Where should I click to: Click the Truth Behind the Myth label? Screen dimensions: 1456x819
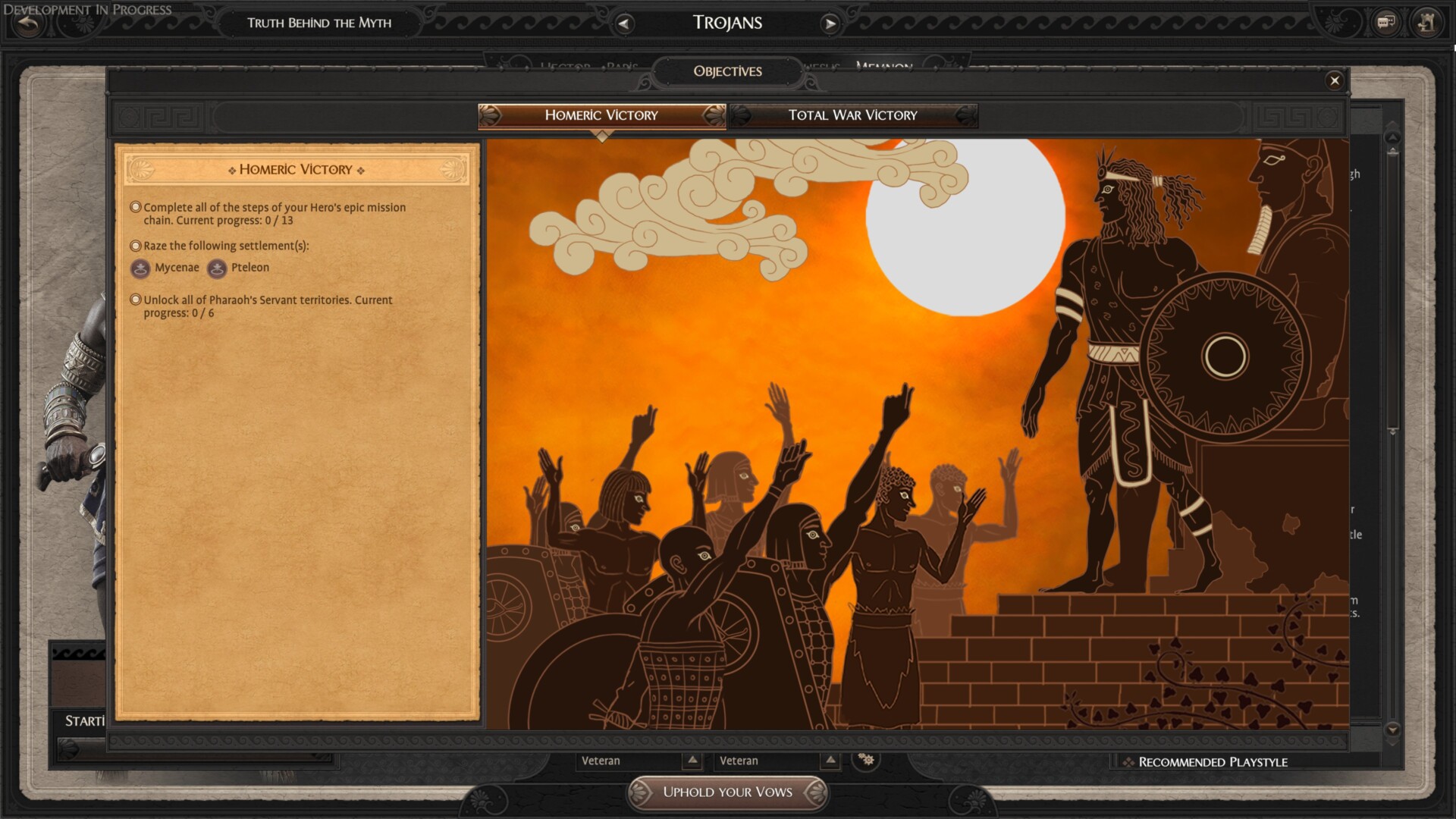coord(319,24)
